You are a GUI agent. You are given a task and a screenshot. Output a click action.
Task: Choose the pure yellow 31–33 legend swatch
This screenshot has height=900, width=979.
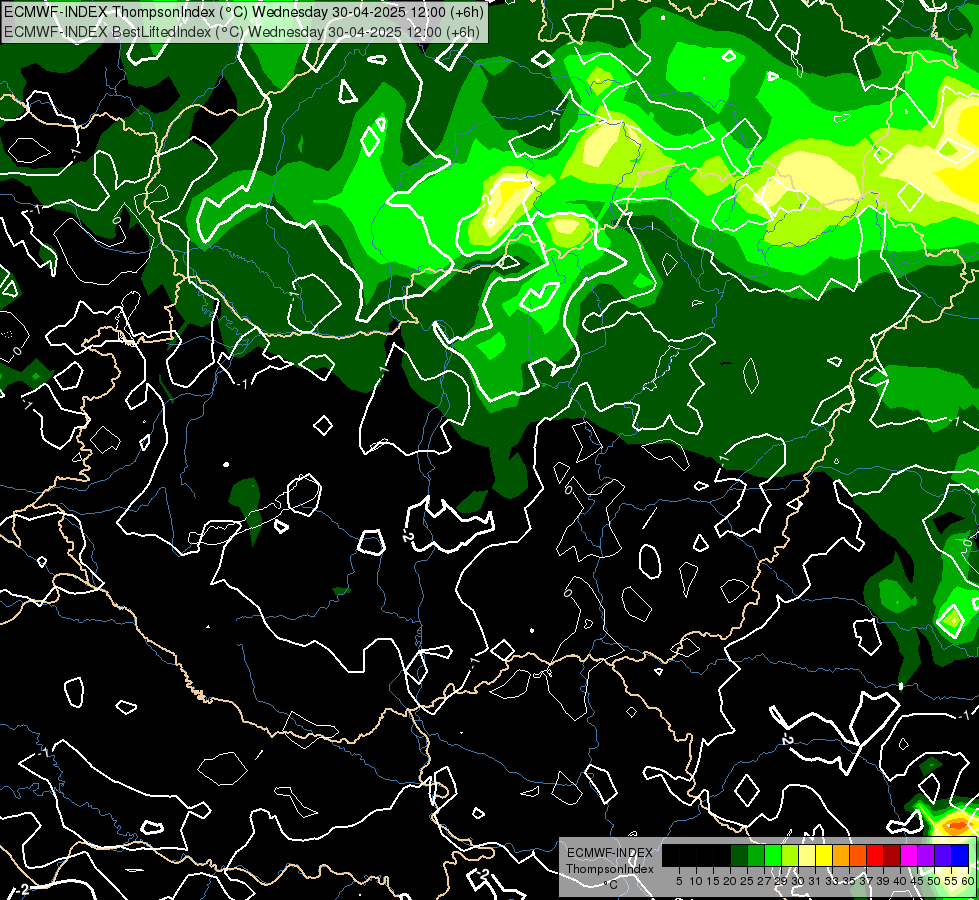tap(824, 855)
